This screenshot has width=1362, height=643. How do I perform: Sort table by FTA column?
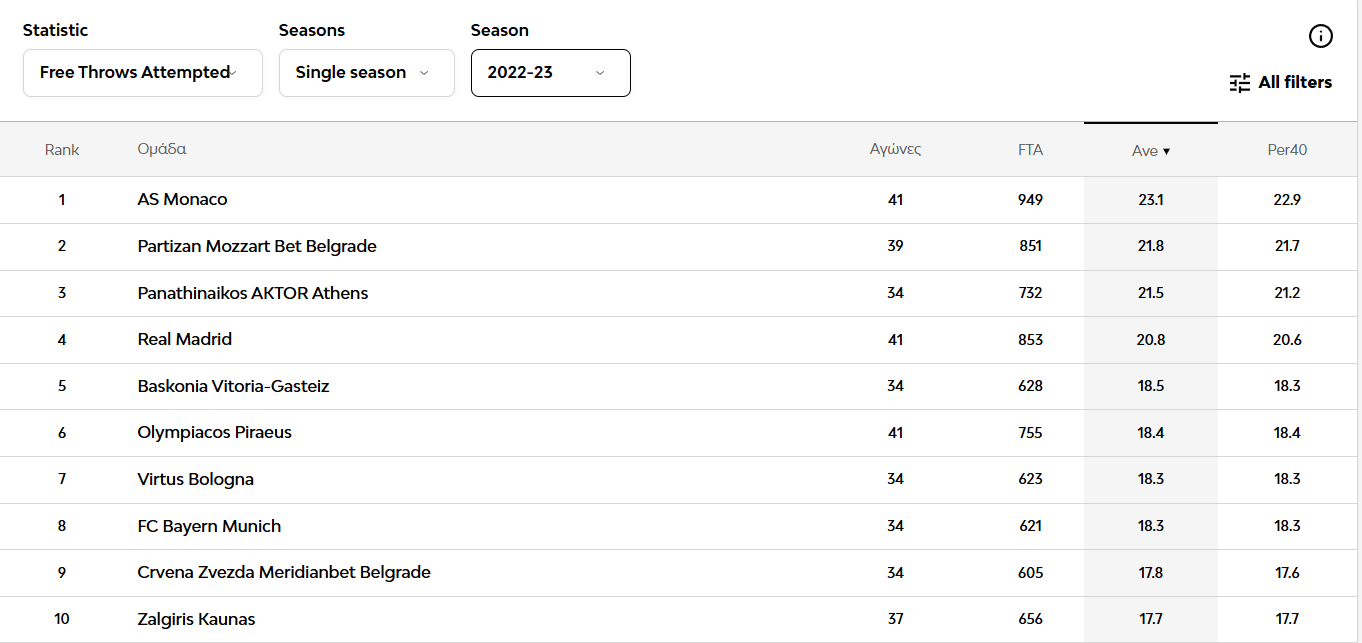[1030, 150]
